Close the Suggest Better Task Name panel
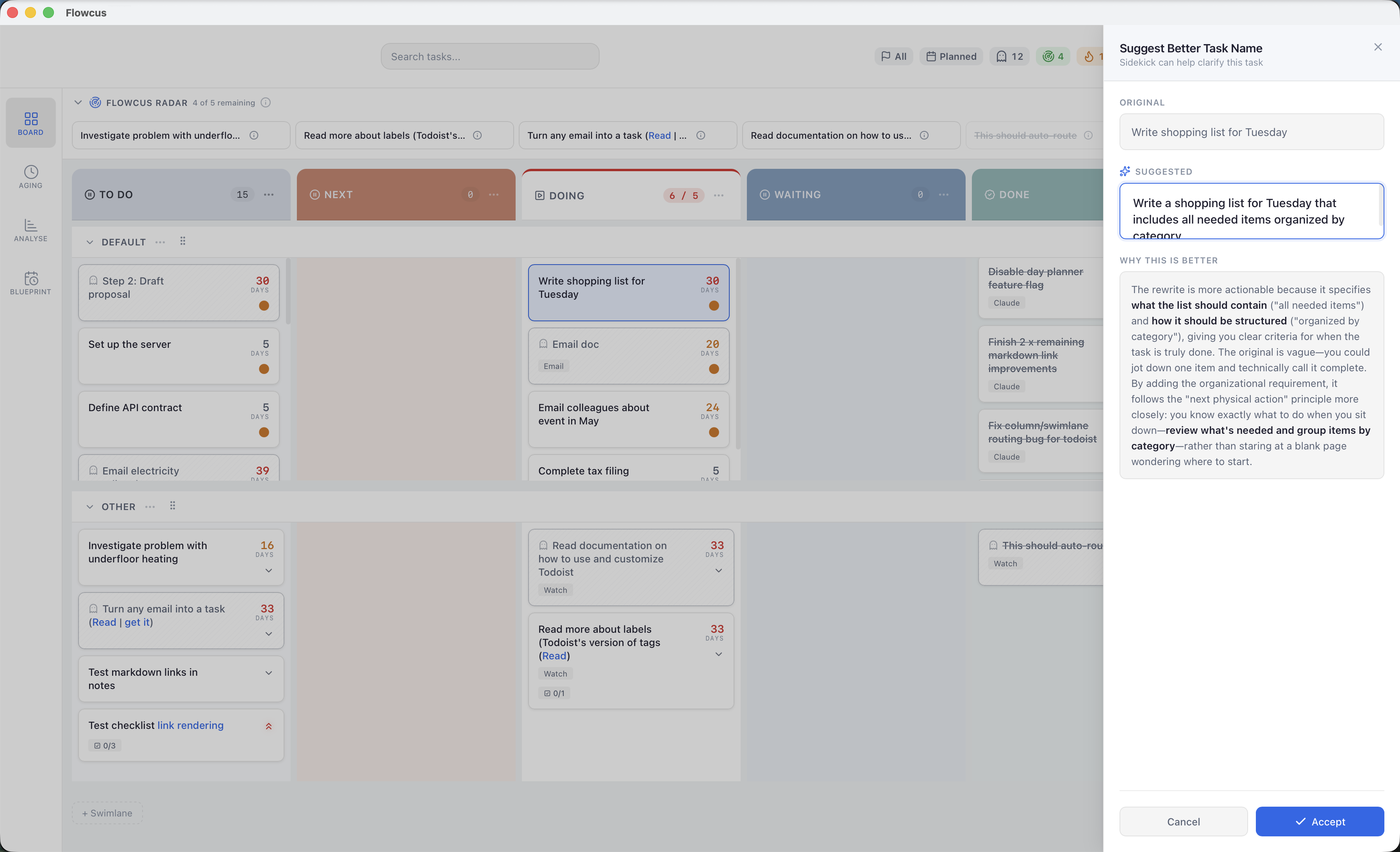The height and width of the screenshot is (852, 1400). pos(1377,47)
